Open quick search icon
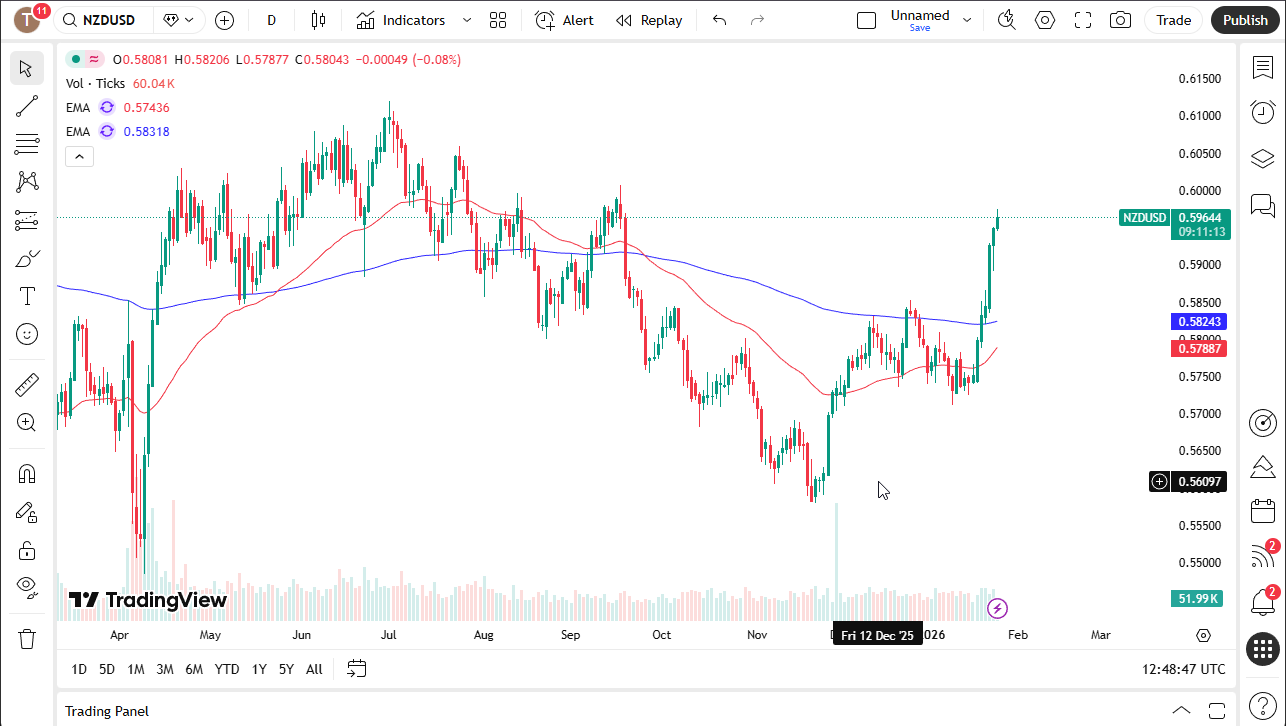This screenshot has width=1286, height=726. [1007, 20]
